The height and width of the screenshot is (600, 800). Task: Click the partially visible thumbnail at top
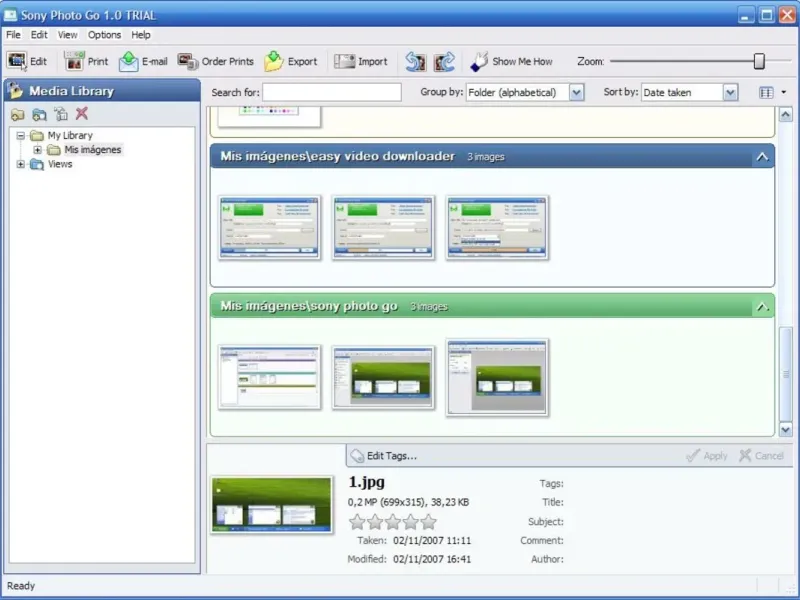pos(269,117)
